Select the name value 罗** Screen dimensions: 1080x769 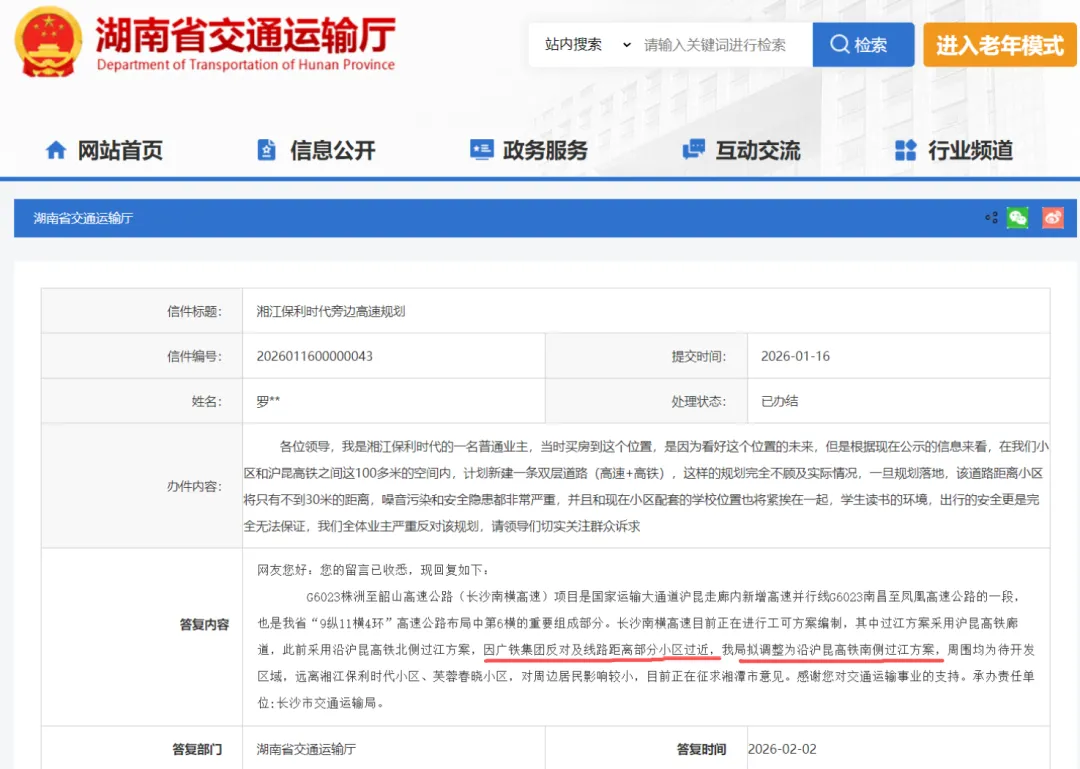[x=268, y=401]
